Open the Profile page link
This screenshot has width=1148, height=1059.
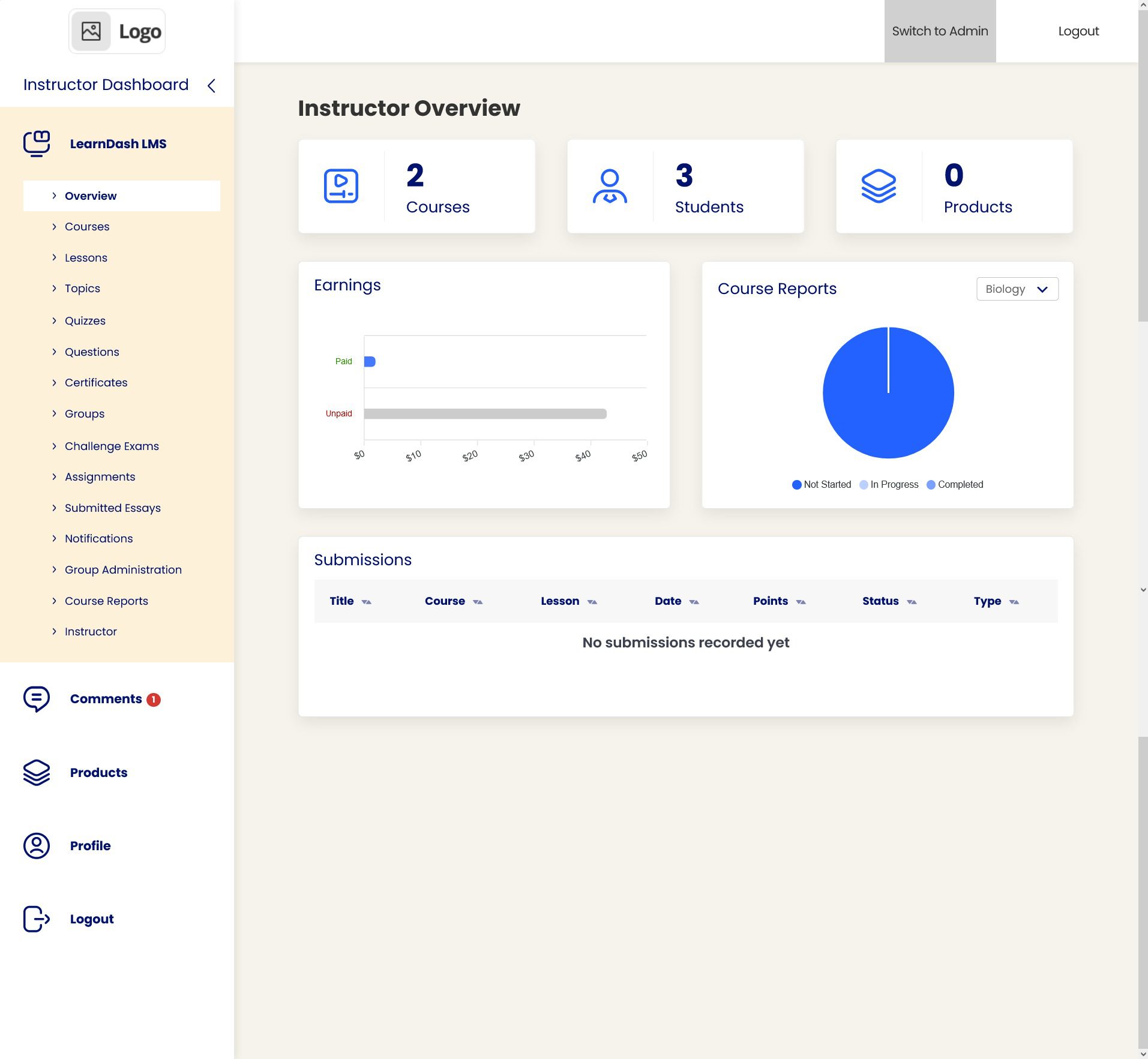(x=91, y=846)
